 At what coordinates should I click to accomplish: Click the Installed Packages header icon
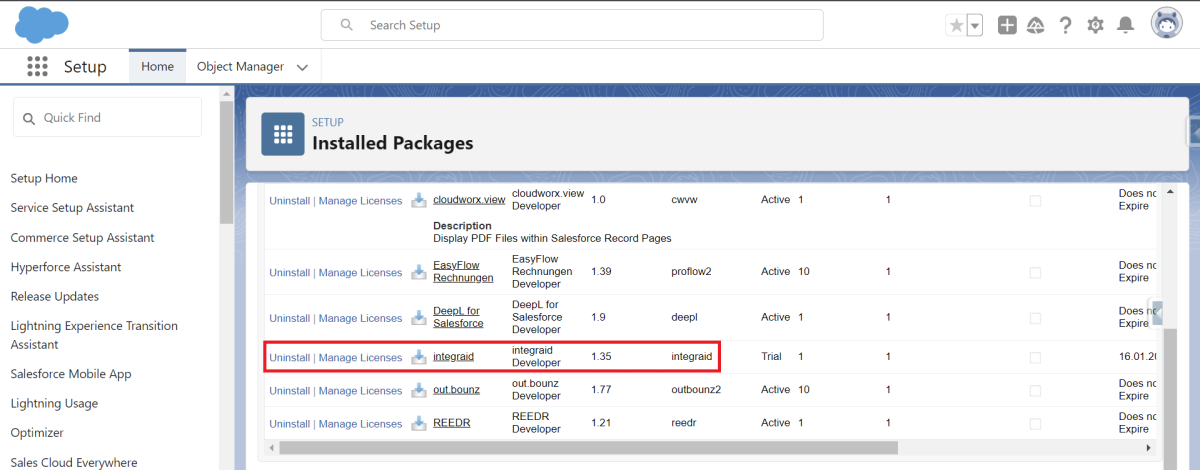pos(283,134)
